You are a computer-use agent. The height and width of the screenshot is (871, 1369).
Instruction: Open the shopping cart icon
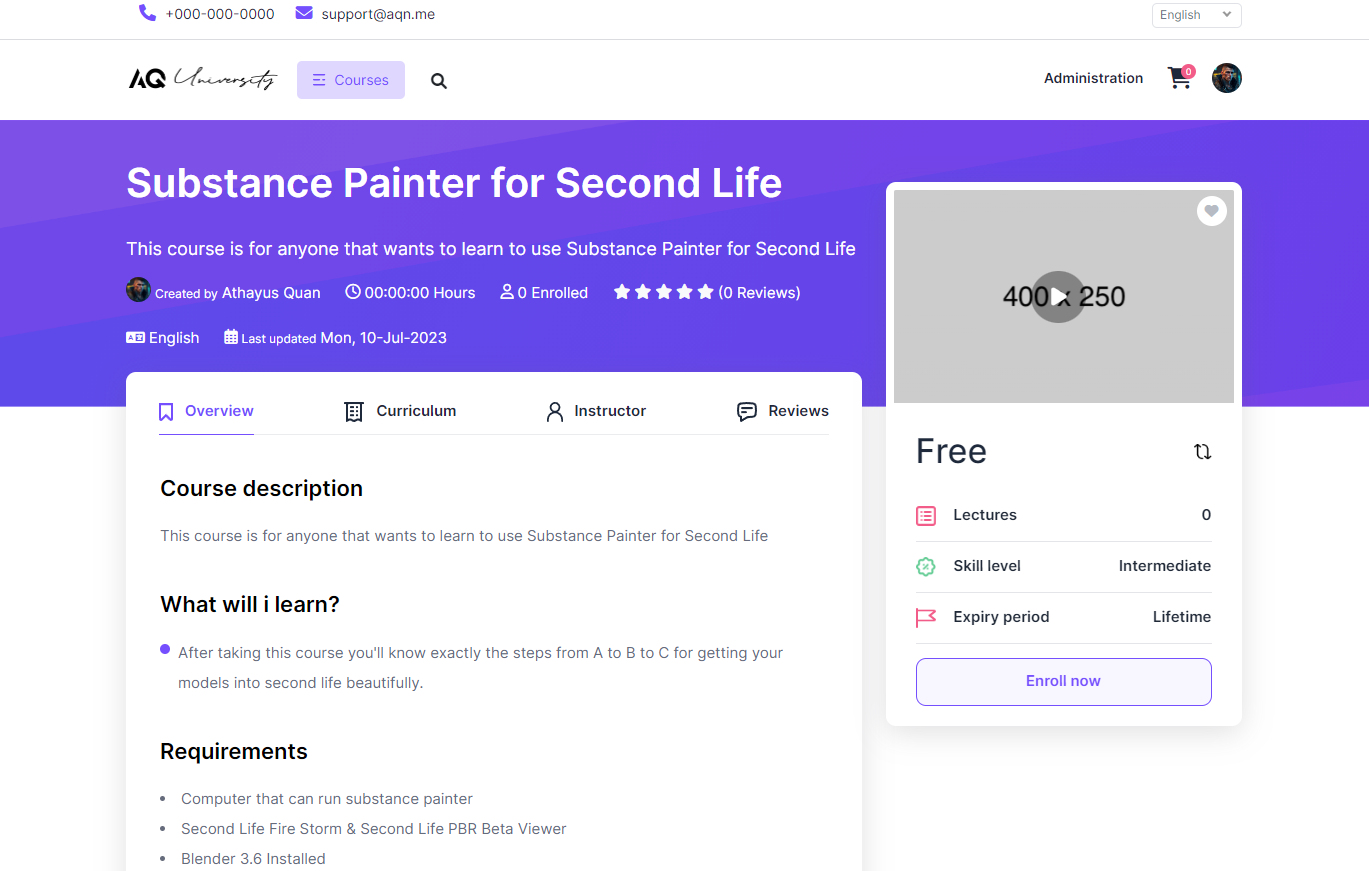1180,78
